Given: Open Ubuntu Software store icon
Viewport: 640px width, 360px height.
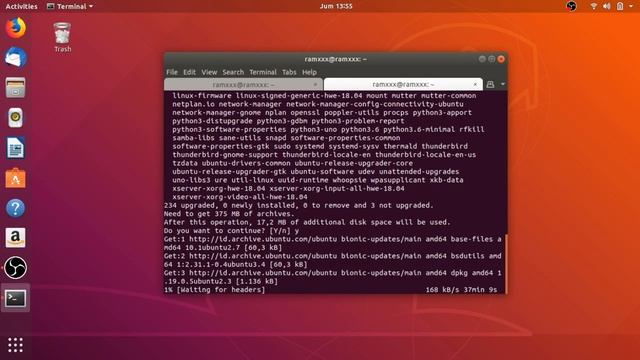Looking at the screenshot, I should coord(16,178).
